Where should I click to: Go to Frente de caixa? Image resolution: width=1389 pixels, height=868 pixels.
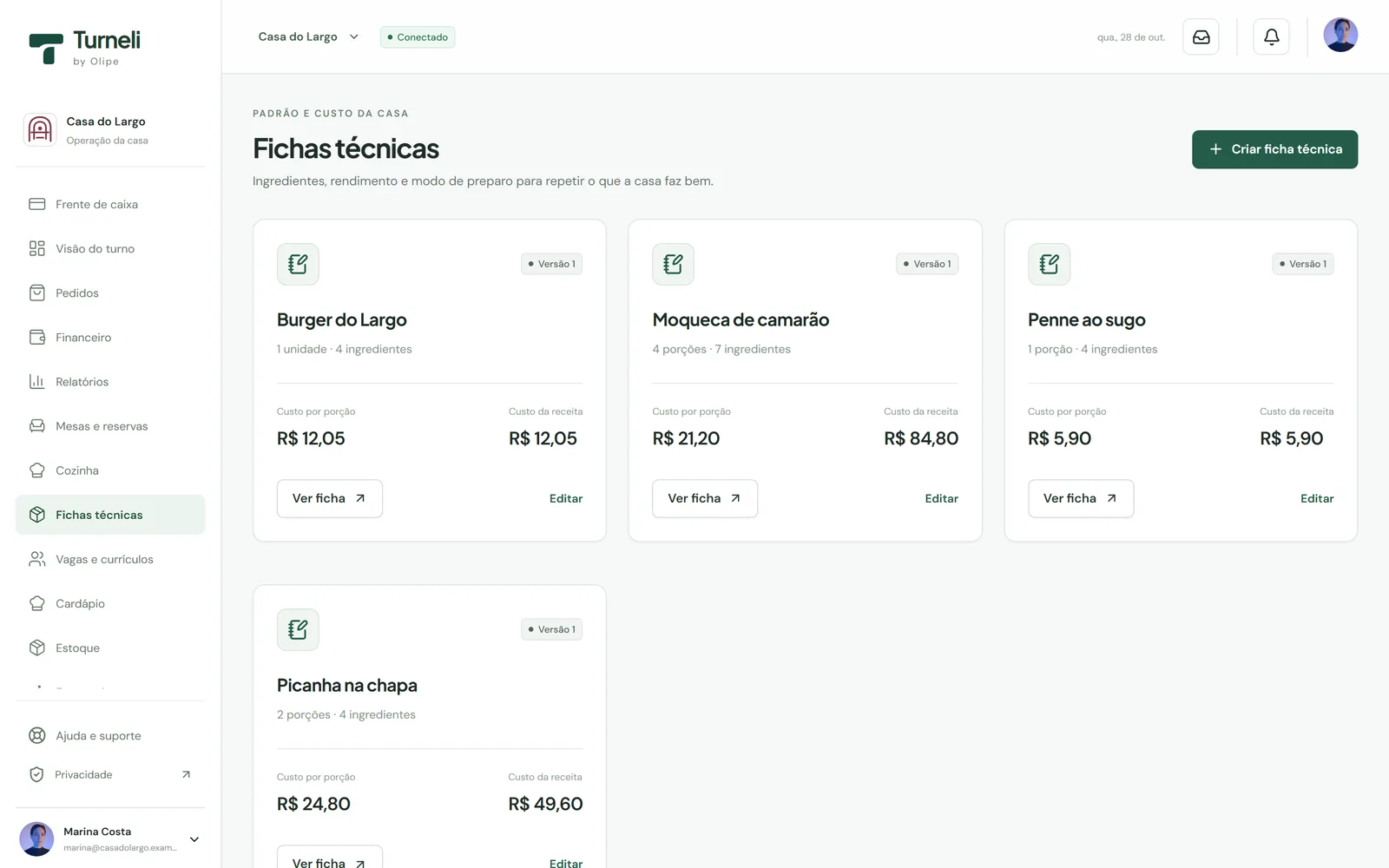pos(110,204)
